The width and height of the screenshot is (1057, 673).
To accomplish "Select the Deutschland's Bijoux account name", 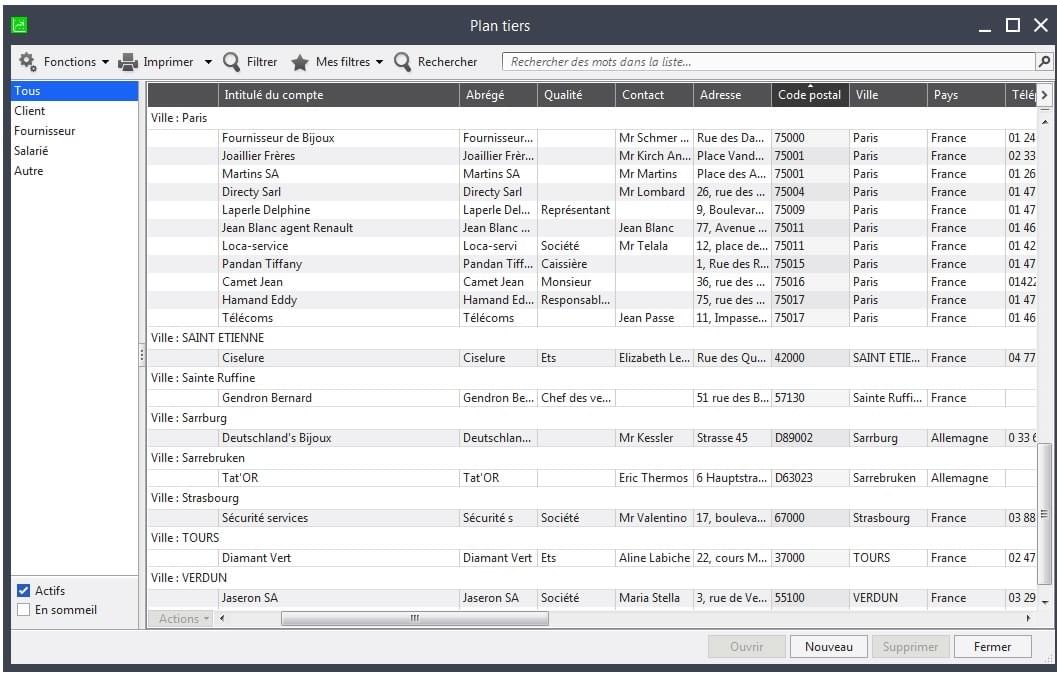I will coord(276,438).
